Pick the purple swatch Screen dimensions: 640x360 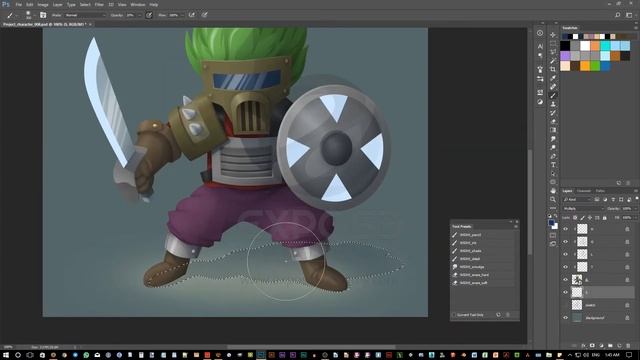pos(565,56)
